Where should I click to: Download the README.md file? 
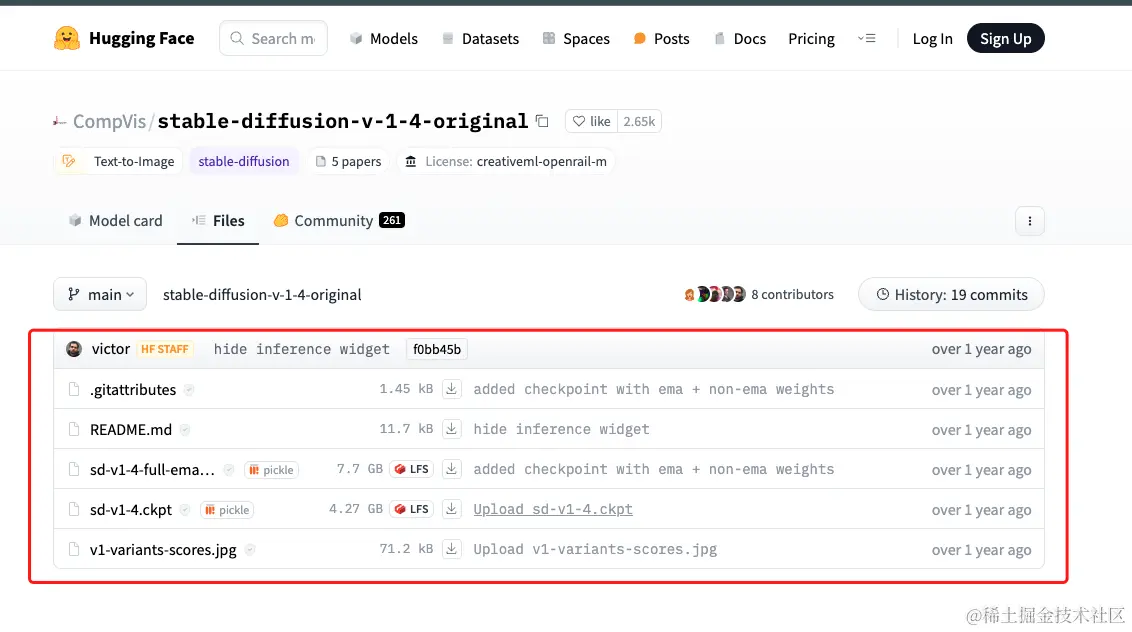pos(451,429)
